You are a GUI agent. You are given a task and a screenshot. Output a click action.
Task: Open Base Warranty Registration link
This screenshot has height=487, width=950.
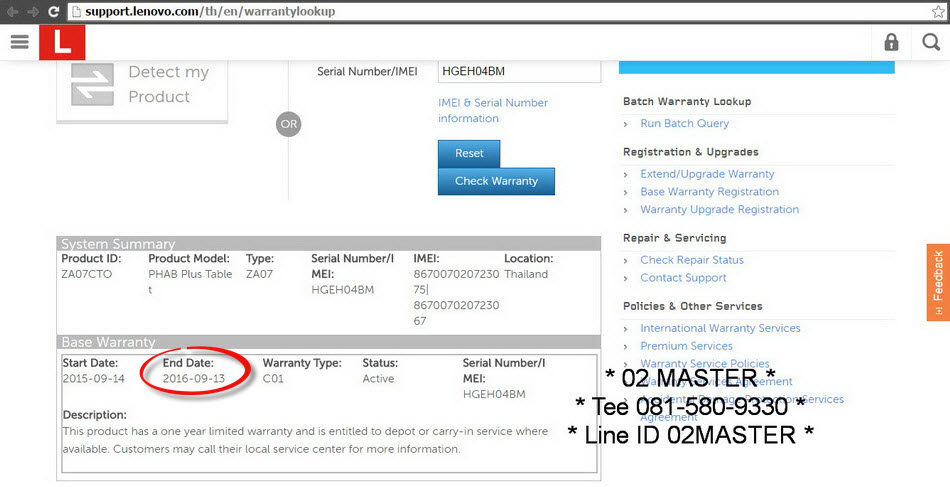(x=709, y=191)
